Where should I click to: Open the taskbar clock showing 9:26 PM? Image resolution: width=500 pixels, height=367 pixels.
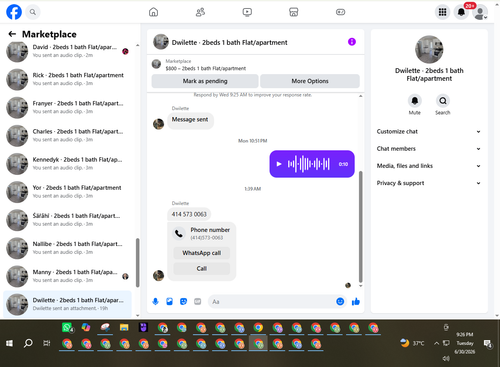point(465,343)
